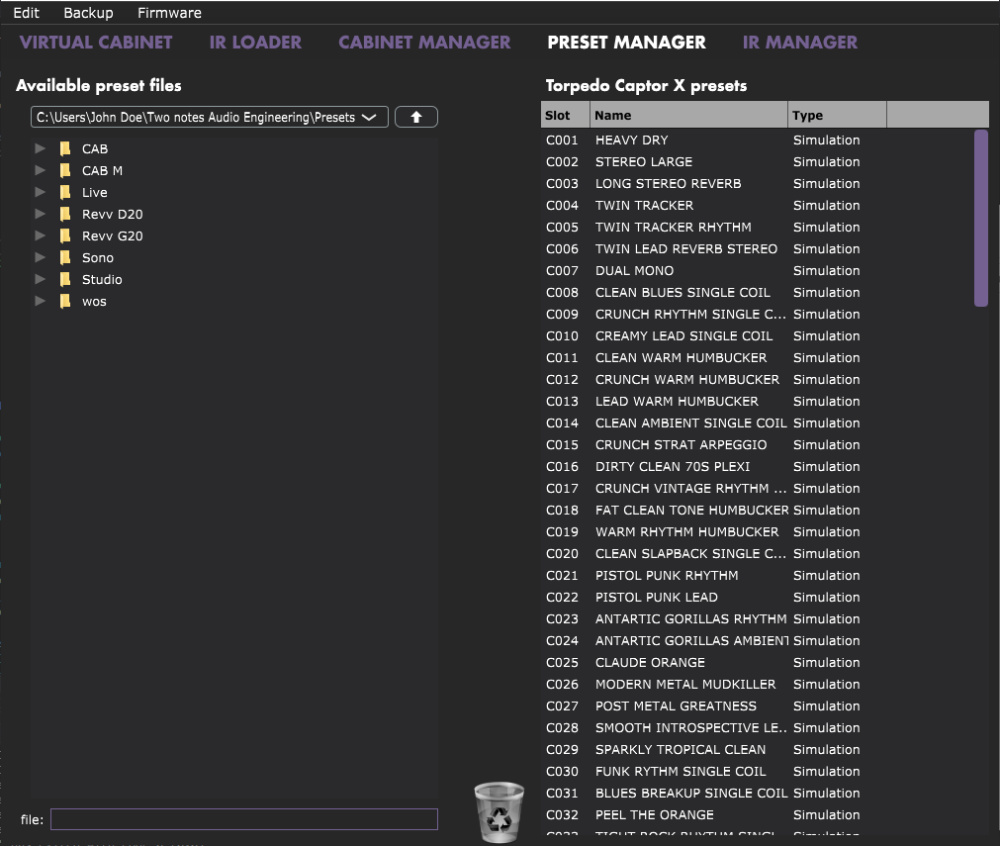
Task: Expand the CAB M folder tree
Action: pyautogui.click(x=40, y=171)
